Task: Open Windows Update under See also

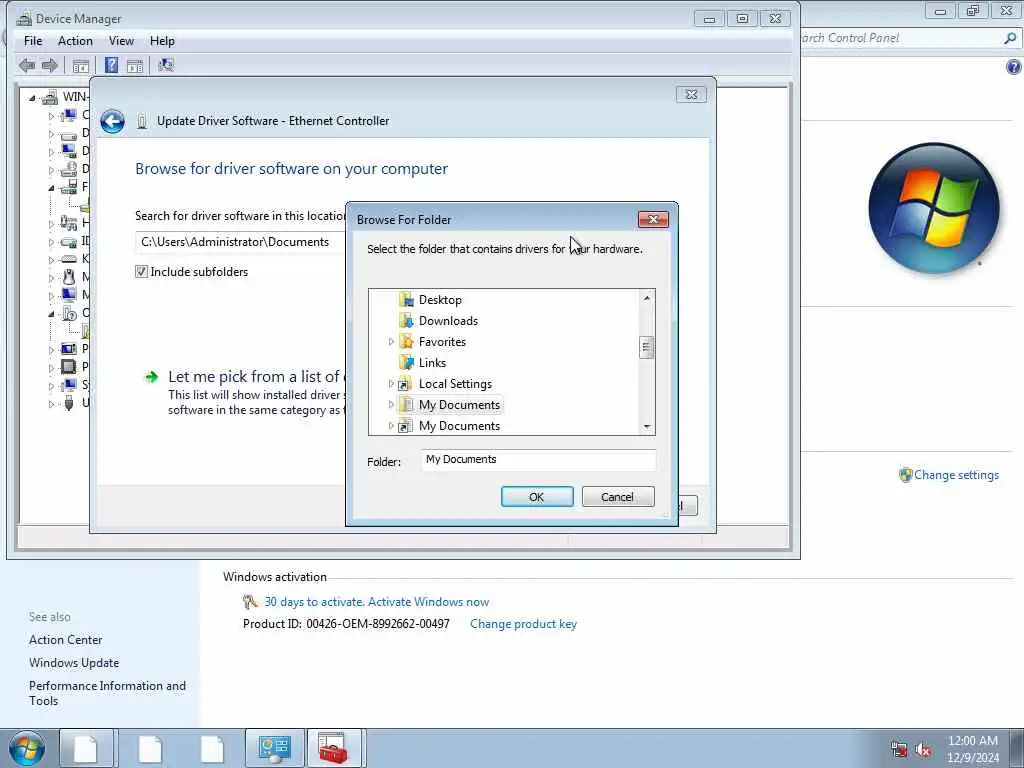Action: click(x=74, y=663)
